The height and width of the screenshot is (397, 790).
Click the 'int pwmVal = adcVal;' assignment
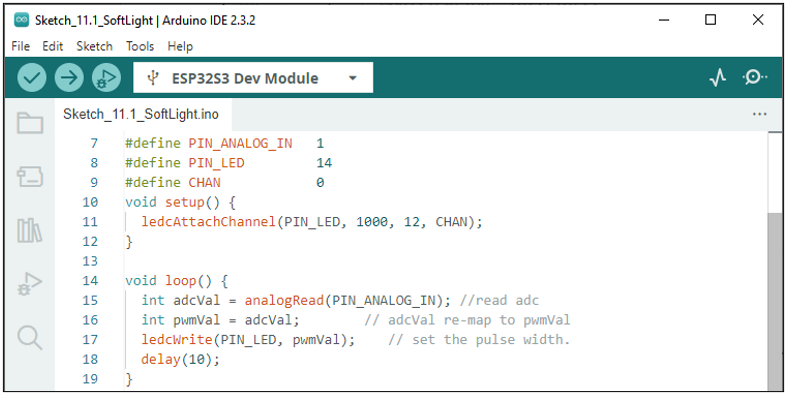pos(221,320)
